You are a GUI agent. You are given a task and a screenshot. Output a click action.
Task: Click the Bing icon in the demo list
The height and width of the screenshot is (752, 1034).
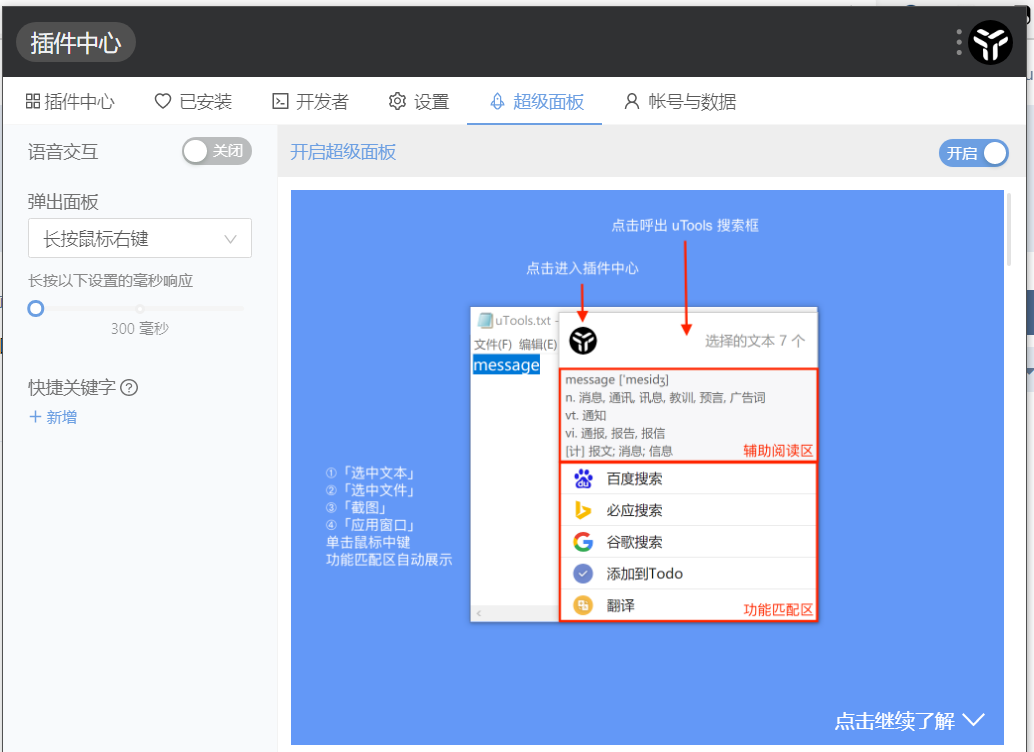pyautogui.click(x=583, y=510)
